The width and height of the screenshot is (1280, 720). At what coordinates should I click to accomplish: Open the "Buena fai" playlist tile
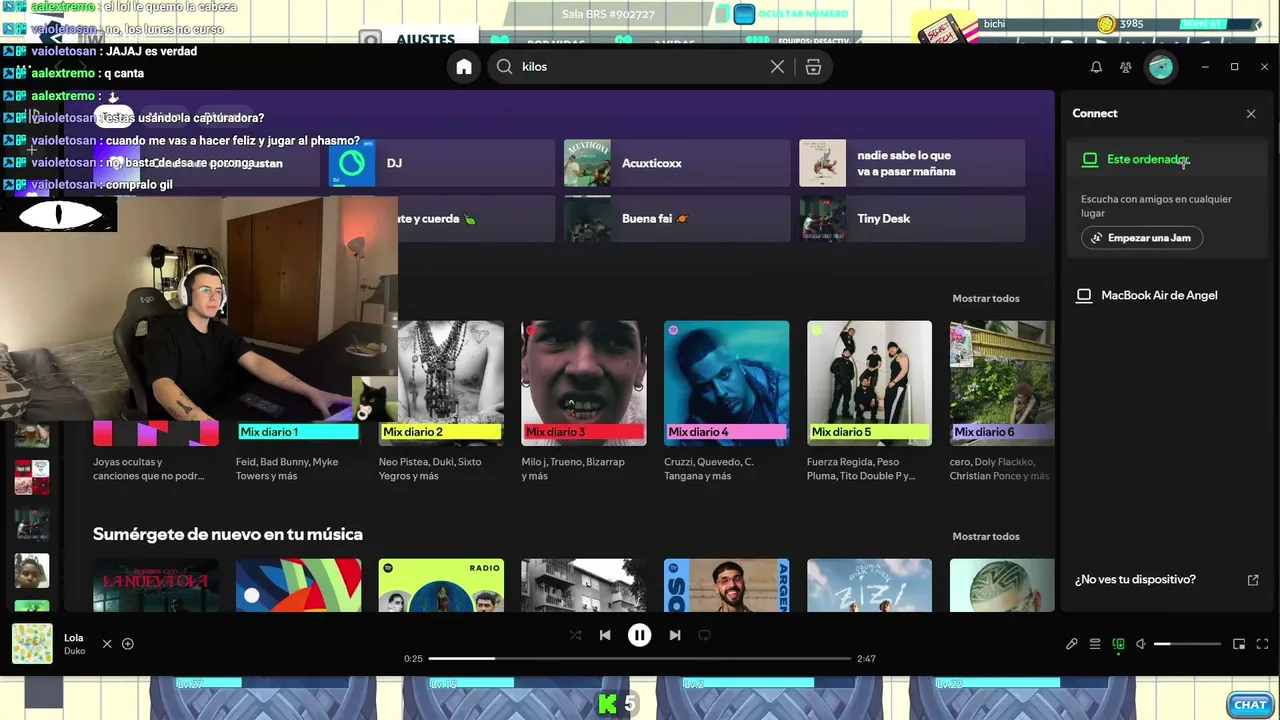click(677, 219)
